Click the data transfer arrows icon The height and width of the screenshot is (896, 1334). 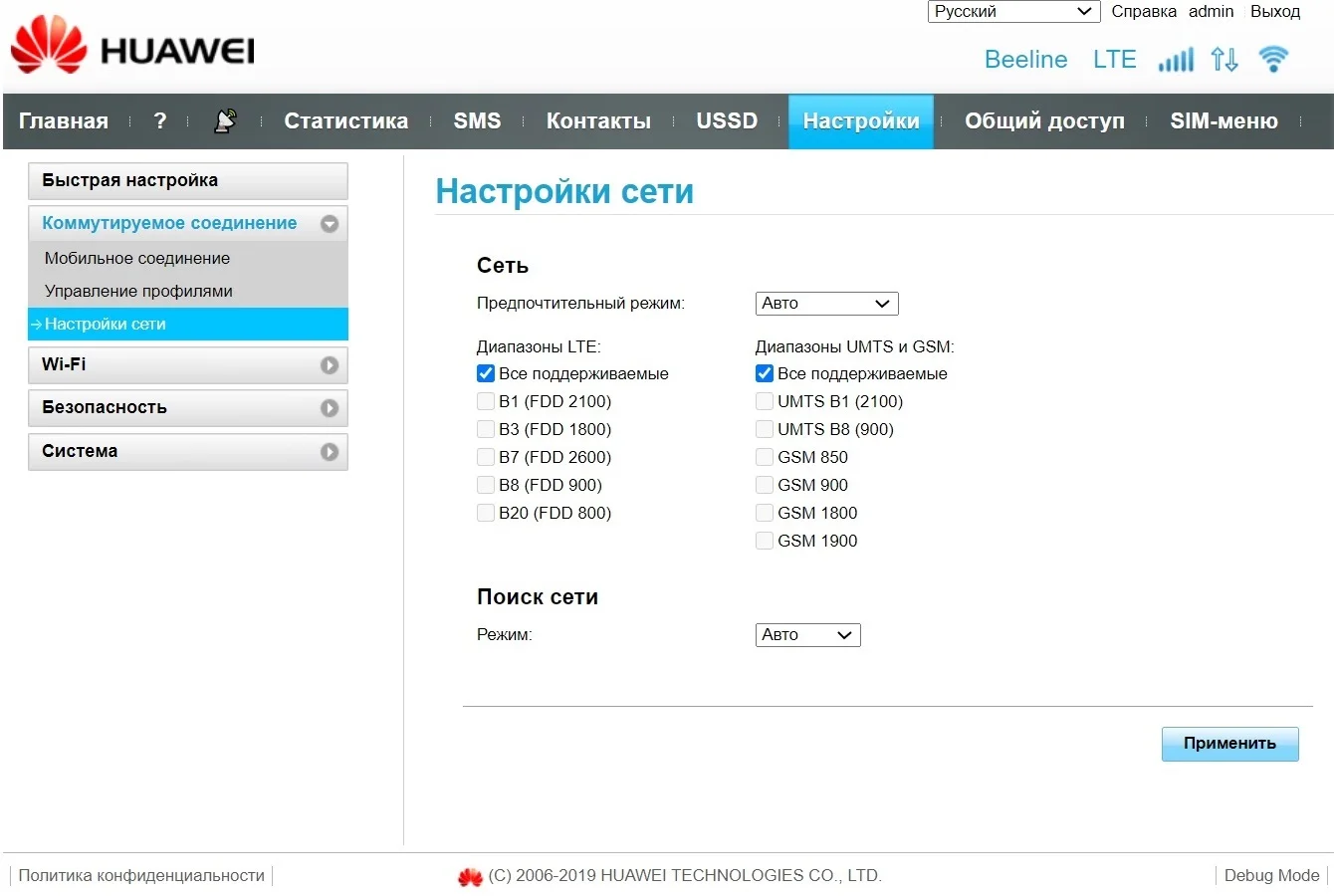click(x=1224, y=60)
